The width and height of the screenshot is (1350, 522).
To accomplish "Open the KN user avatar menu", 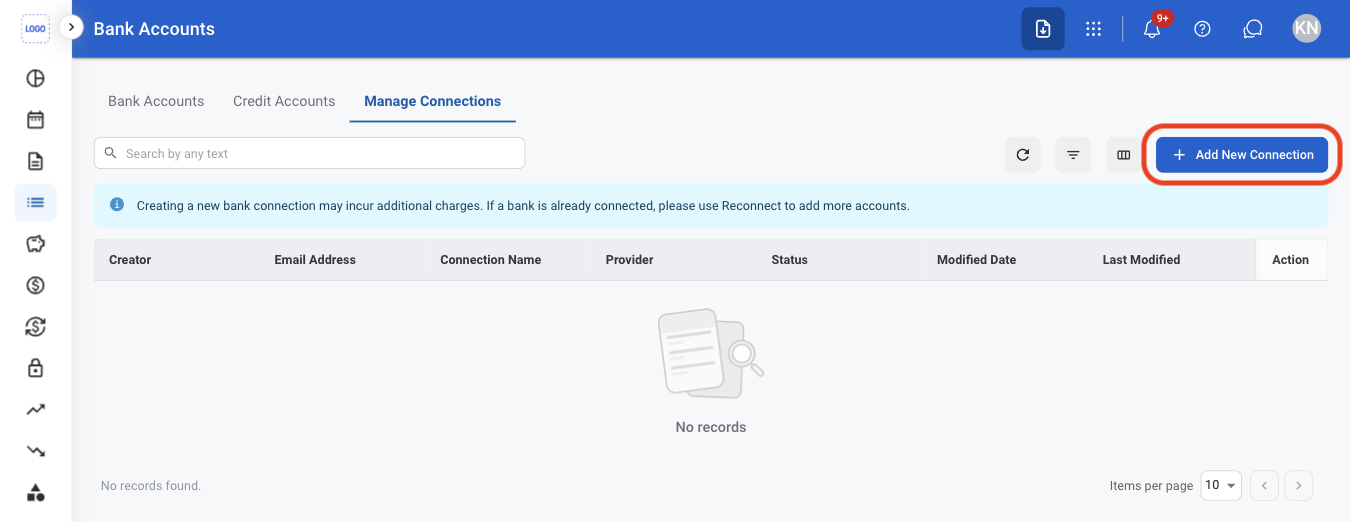I will [1306, 28].
